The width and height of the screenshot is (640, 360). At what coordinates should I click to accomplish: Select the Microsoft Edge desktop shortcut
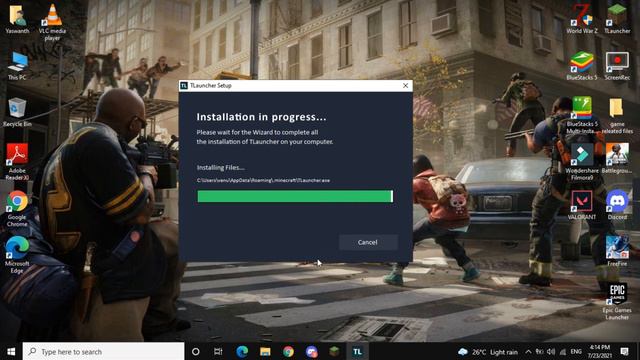pyautogui.click(x=17, y=255)
